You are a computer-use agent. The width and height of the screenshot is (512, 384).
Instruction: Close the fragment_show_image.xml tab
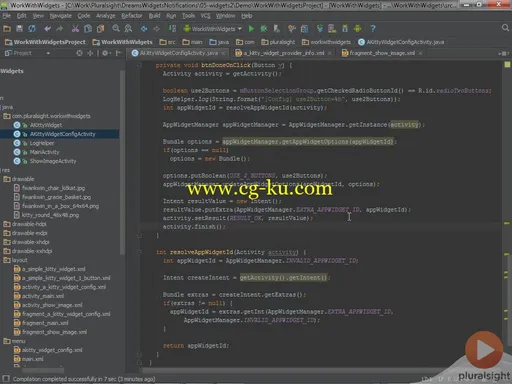tap(420, 53)
